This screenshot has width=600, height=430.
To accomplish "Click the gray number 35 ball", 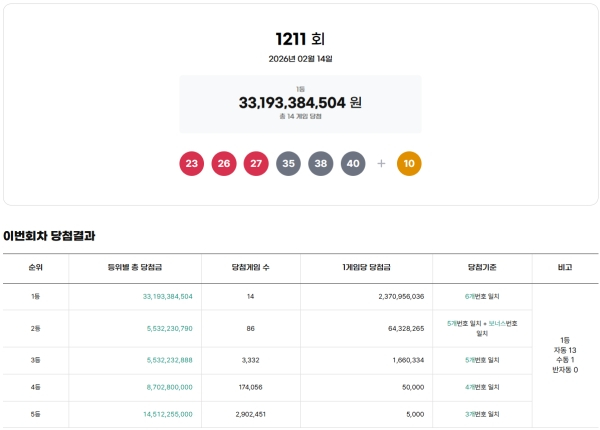I will click(288, 163).
